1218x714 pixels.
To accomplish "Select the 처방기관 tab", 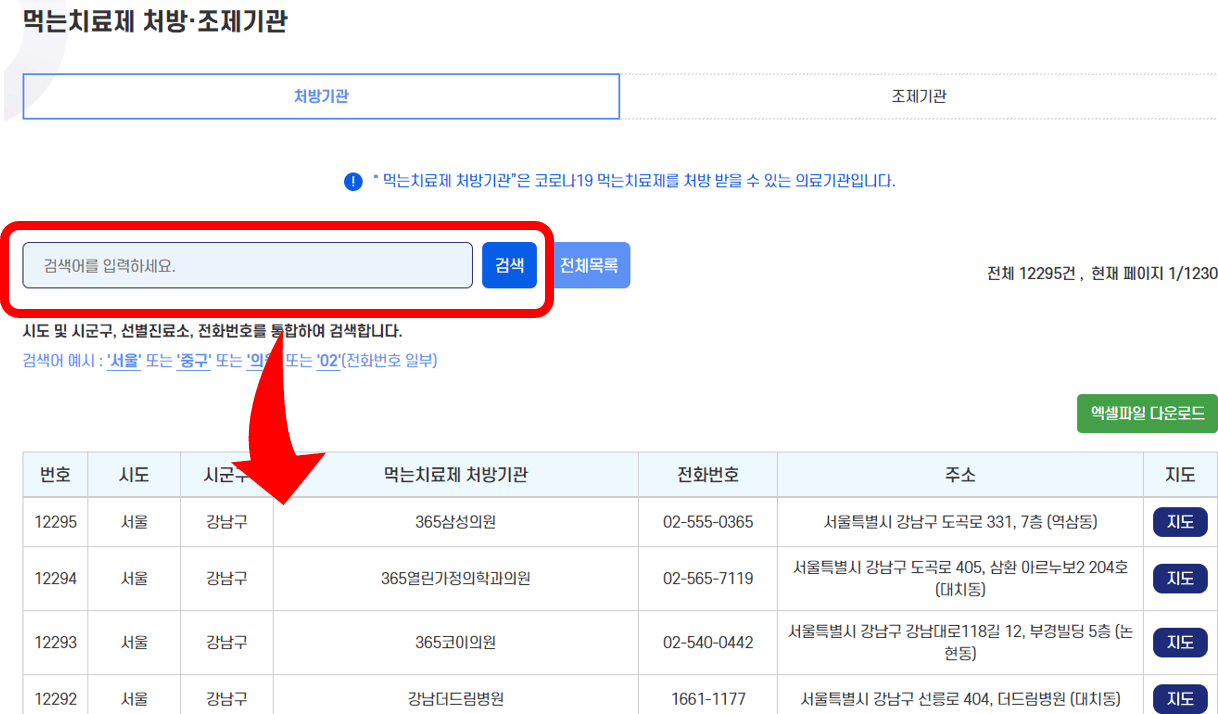I will point(321,96).
